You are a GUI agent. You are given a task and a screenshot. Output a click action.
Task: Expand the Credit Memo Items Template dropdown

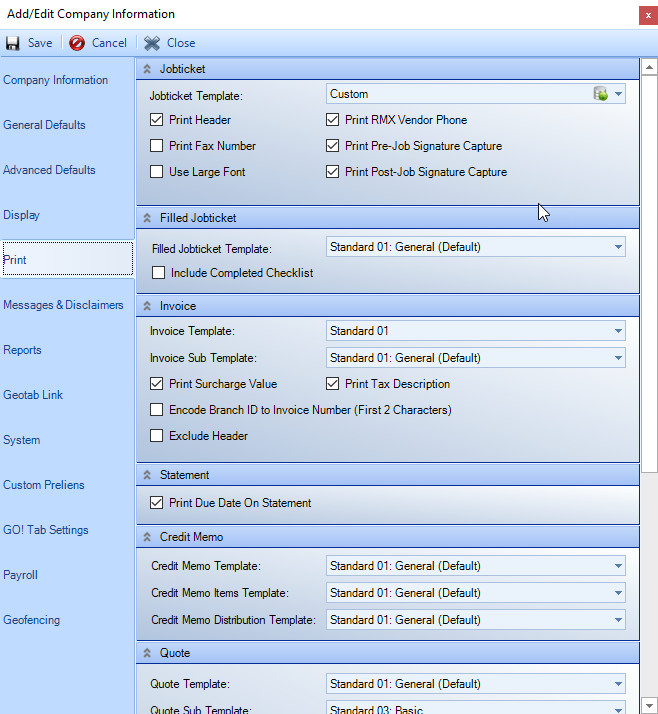619,593
